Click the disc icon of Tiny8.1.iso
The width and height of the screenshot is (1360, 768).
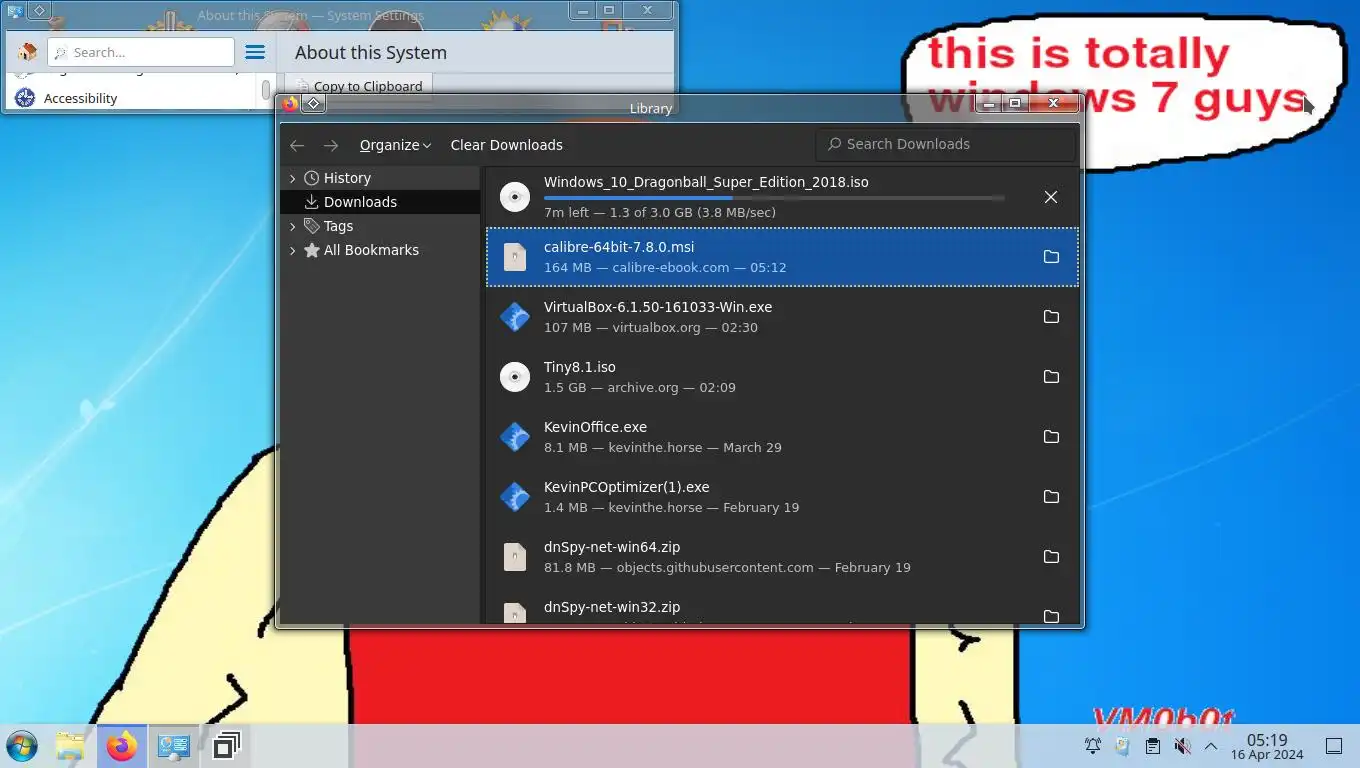514,377
